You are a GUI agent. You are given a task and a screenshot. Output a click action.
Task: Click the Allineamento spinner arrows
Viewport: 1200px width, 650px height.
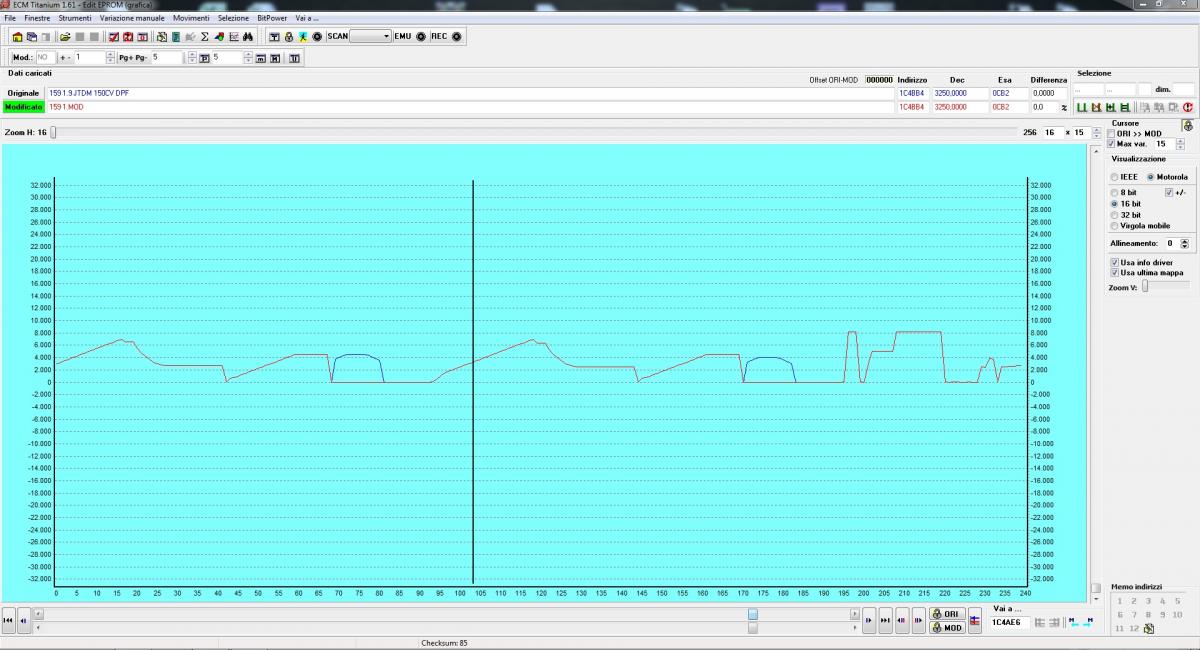pos(1185,243)
